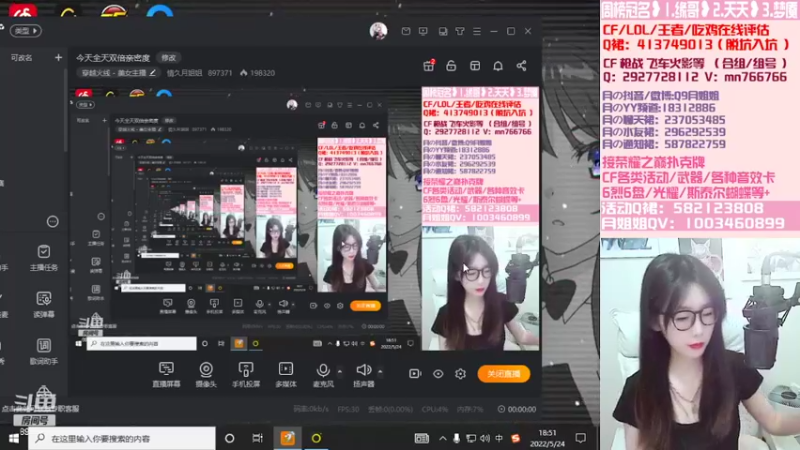
Task: Click 修改 to edit stream title
Action: click(x=169, y=58)
